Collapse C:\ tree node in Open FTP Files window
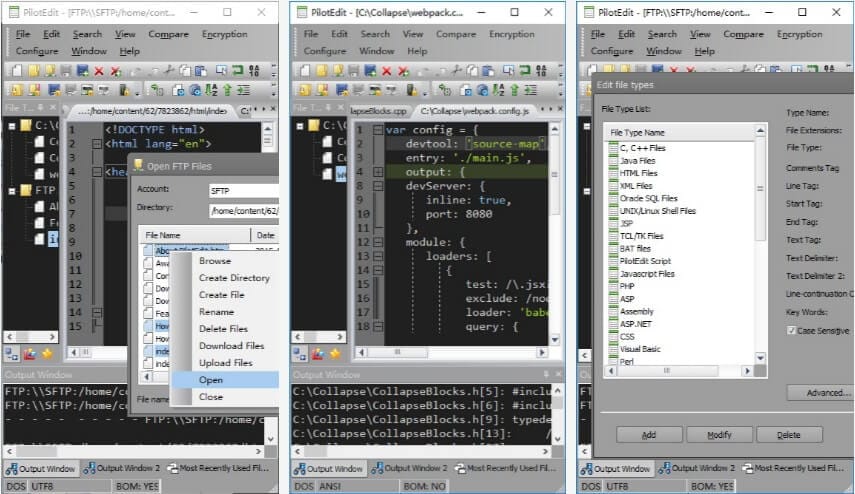Image resolution: width=855 pixels, height=494 pixels. point(11,126)
